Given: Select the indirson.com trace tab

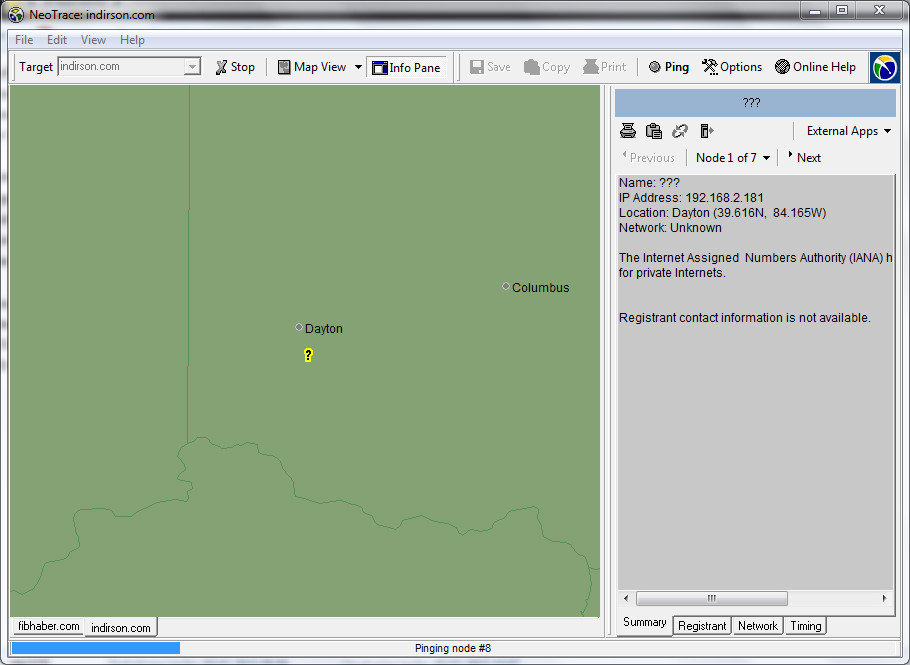Looking at the screenshot, I should pos(121,628).
